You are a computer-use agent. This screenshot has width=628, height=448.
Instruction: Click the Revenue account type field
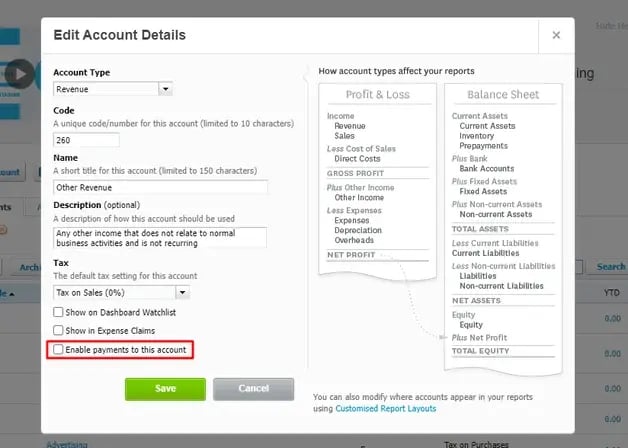click(106, 89)
